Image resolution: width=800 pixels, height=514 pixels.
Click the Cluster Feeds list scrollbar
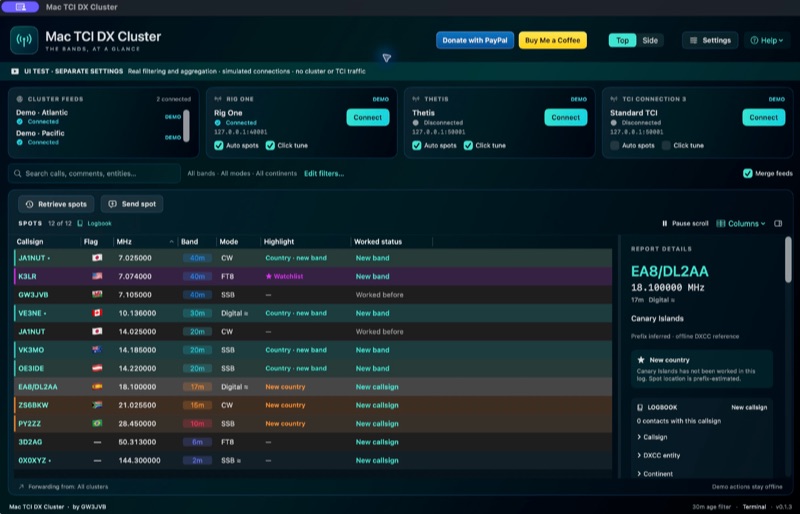(x=186, y=126)
